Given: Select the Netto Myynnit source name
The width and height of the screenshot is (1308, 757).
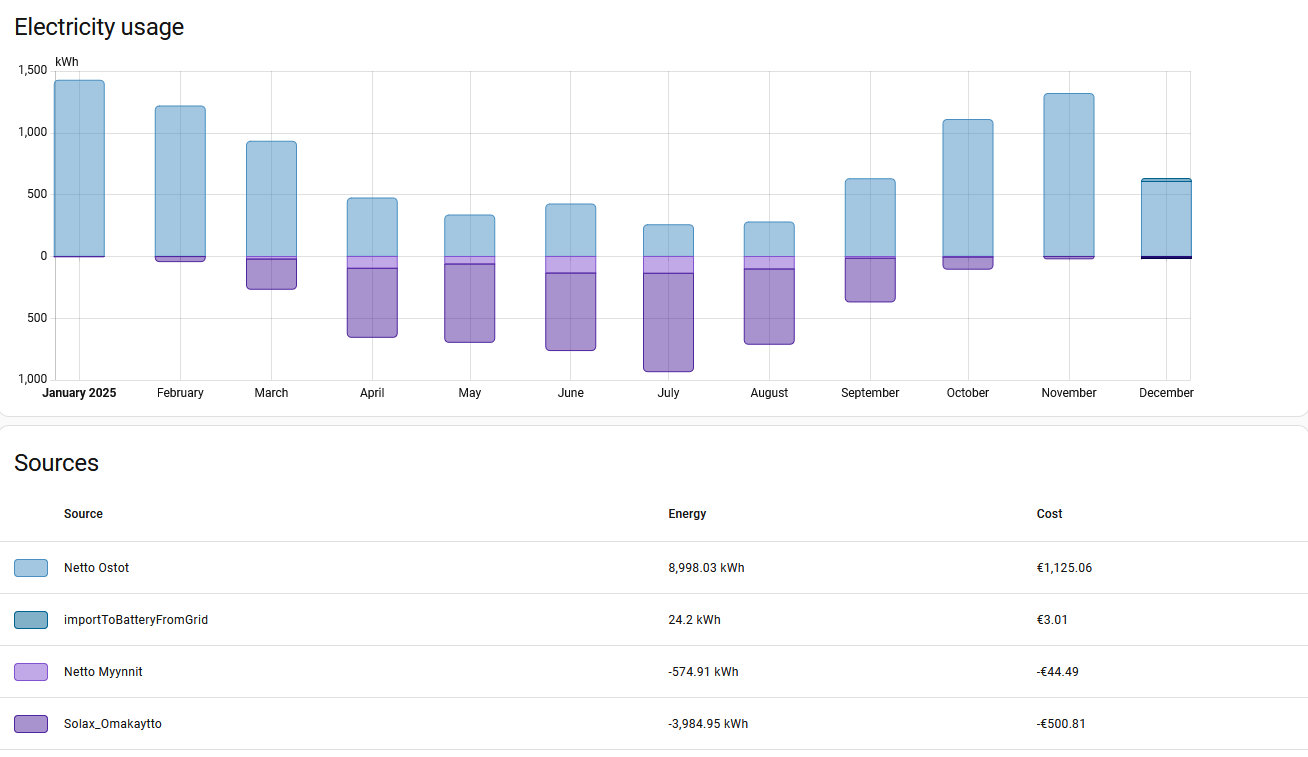Looking at the screenshot, I should 103,672.
